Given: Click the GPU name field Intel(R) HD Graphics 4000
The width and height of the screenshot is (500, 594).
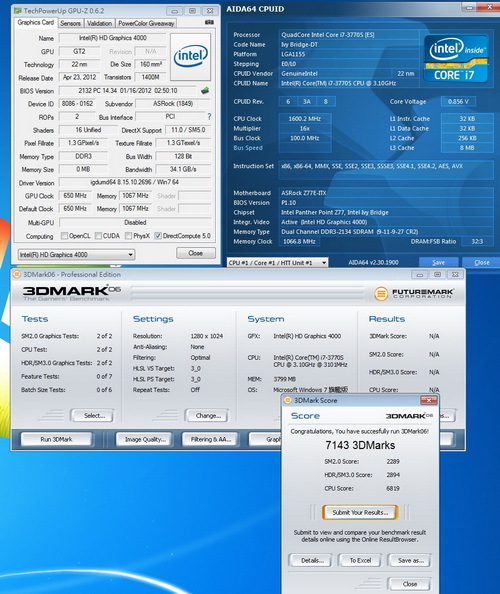Looking at the screenshot, I should (113, 38).
